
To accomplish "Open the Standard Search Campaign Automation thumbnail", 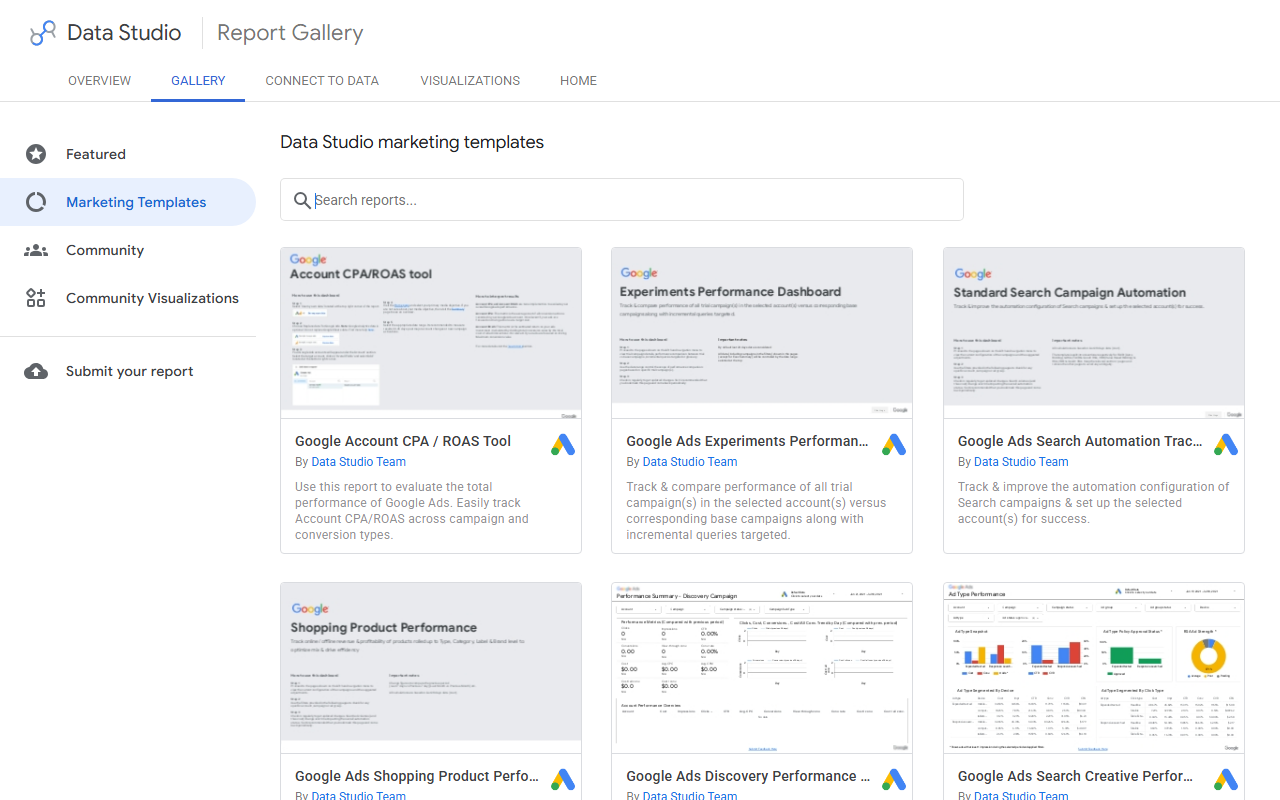I will [1094, 333].
